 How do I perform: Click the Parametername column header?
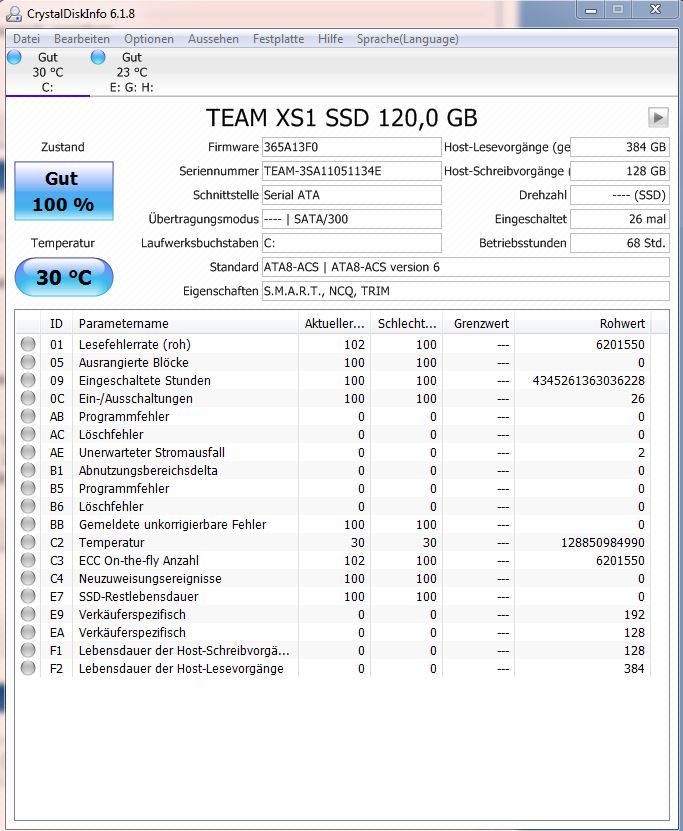[x=185, y=323]
